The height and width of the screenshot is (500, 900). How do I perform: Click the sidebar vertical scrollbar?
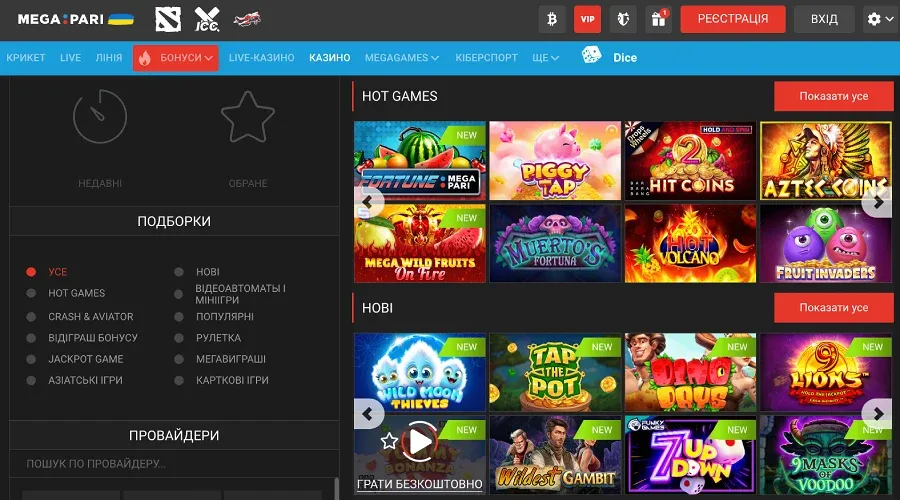coord(336,488)
